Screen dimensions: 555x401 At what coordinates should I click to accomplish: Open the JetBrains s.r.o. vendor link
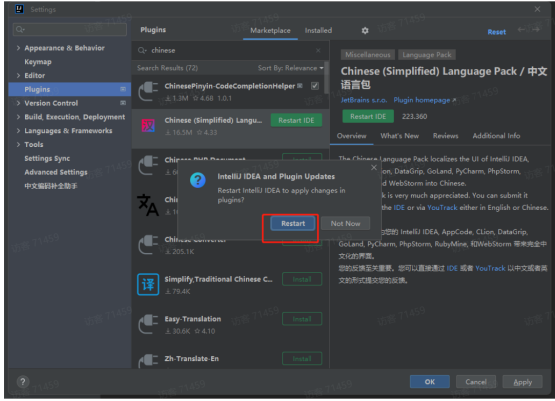click(364, 100)
